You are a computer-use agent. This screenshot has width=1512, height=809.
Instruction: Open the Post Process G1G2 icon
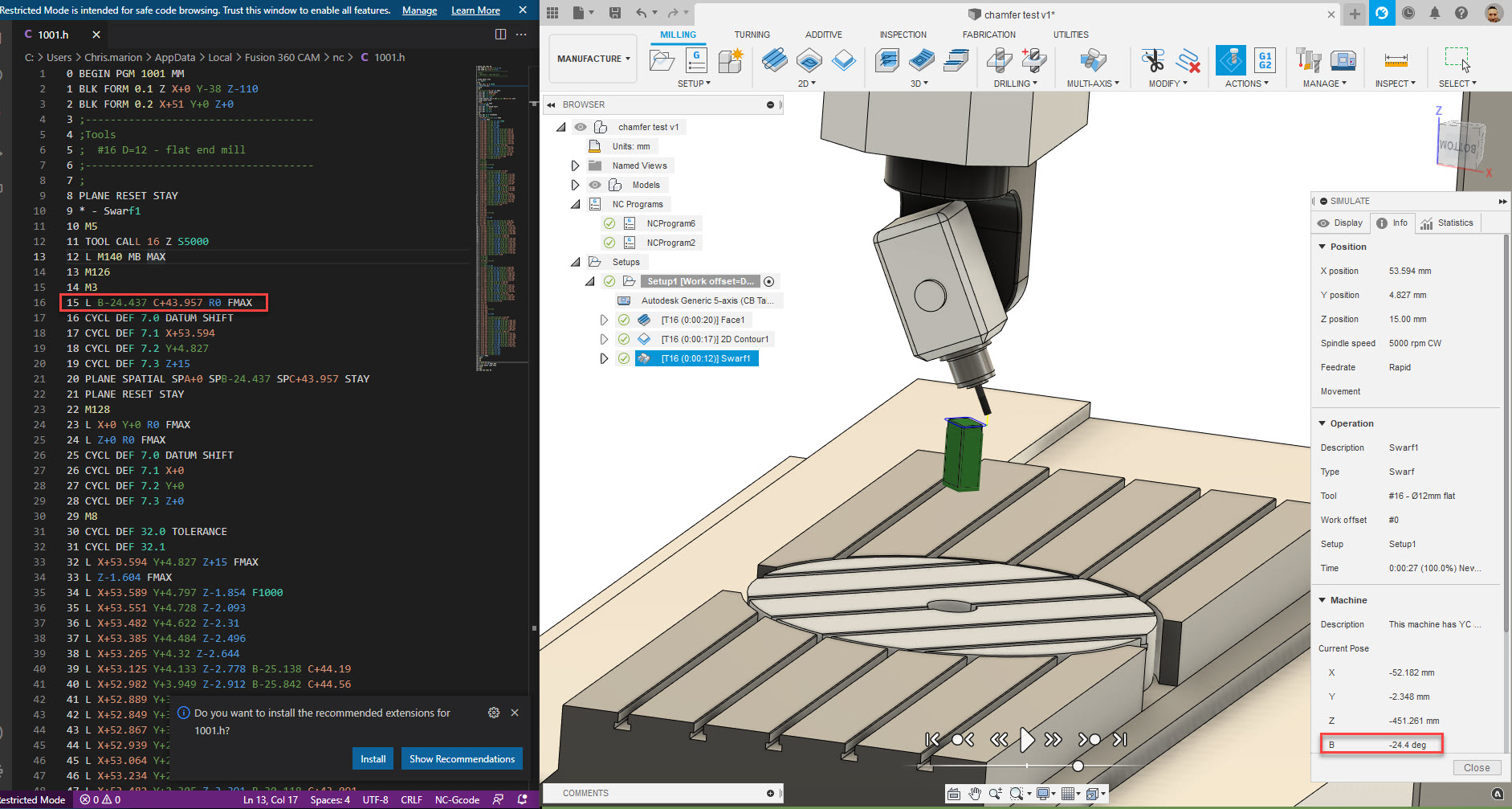1265,60
